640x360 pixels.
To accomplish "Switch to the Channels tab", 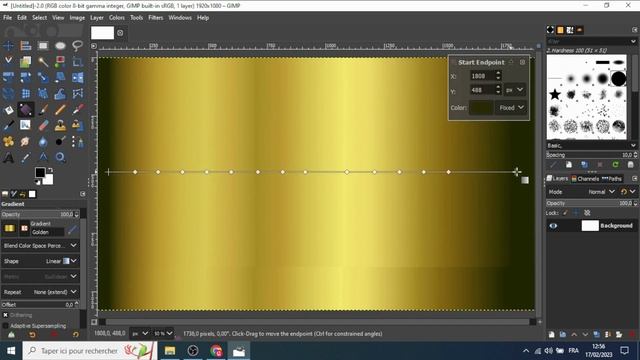I will pyautogui.click(x=585, y=179).
